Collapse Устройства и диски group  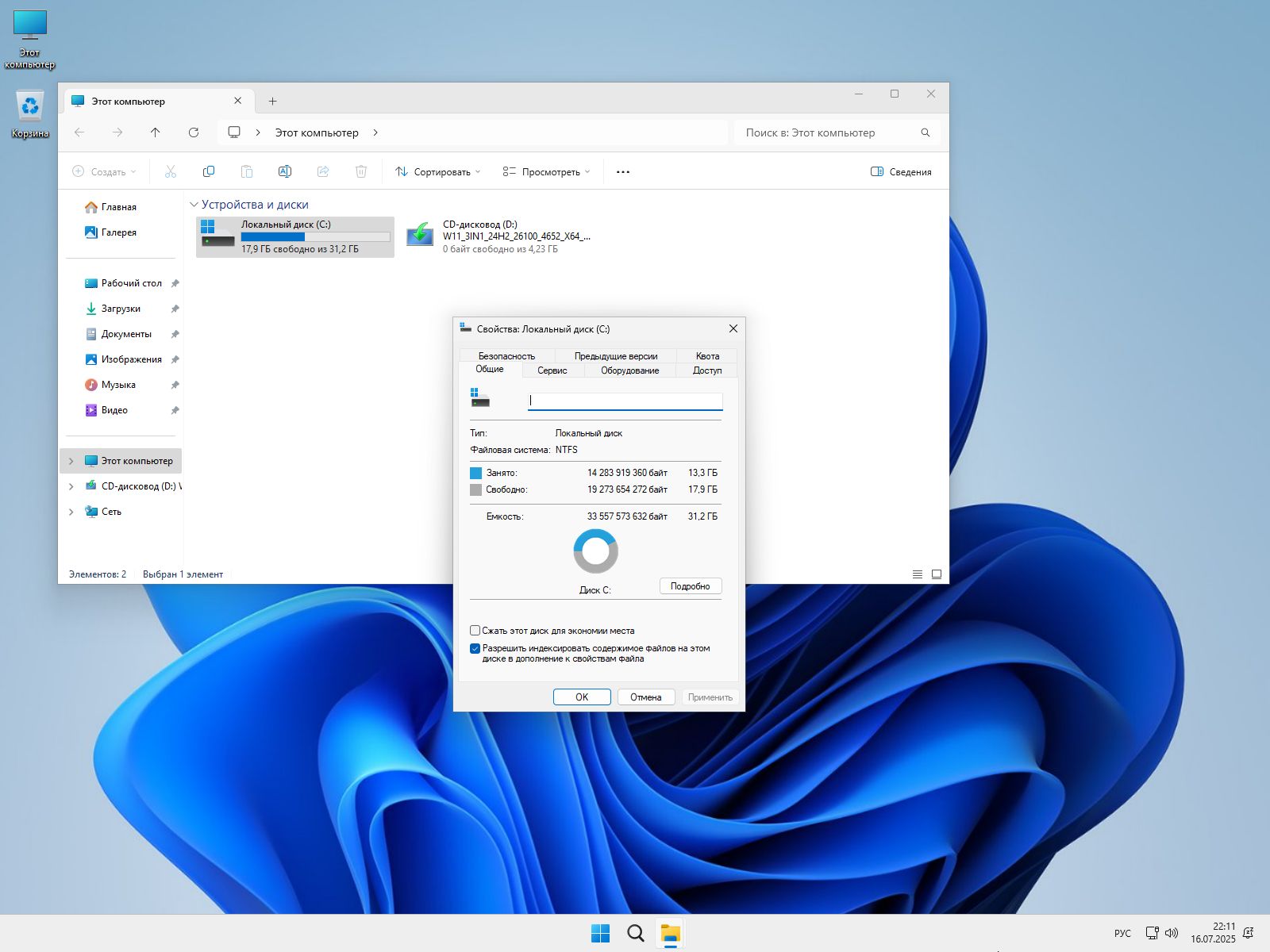(194, 205)
